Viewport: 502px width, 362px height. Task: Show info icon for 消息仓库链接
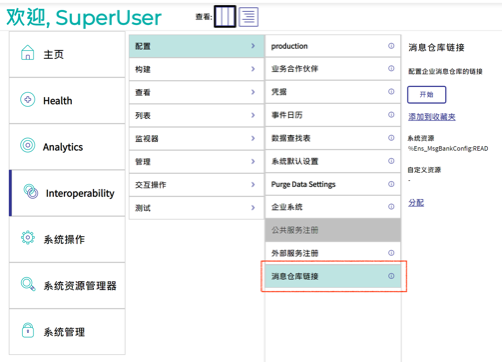pos(391,276)
